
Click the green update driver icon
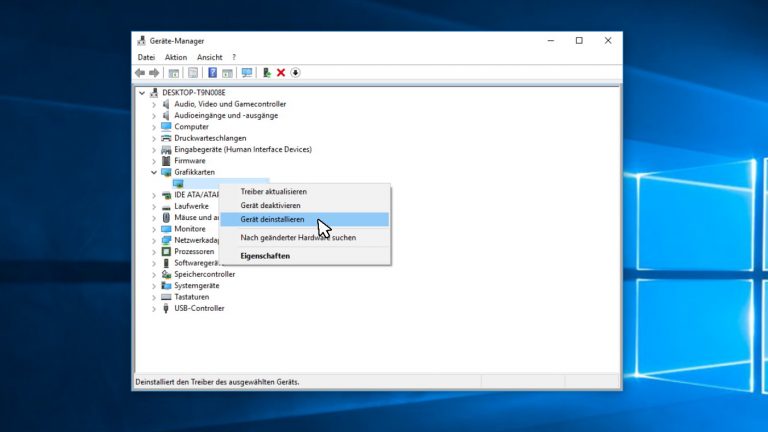[267, 73]
